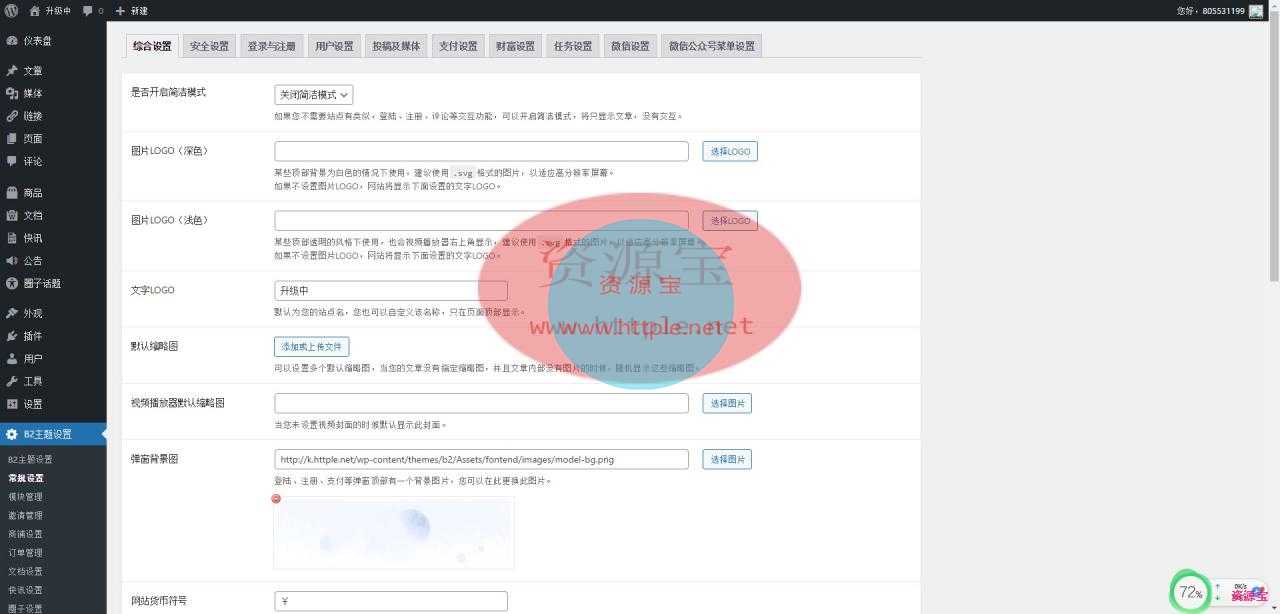Click the 工具 wrench icon in sidebar
Image resolution: width=1280 pixels, height=614 pixels.
click(11, 381)
